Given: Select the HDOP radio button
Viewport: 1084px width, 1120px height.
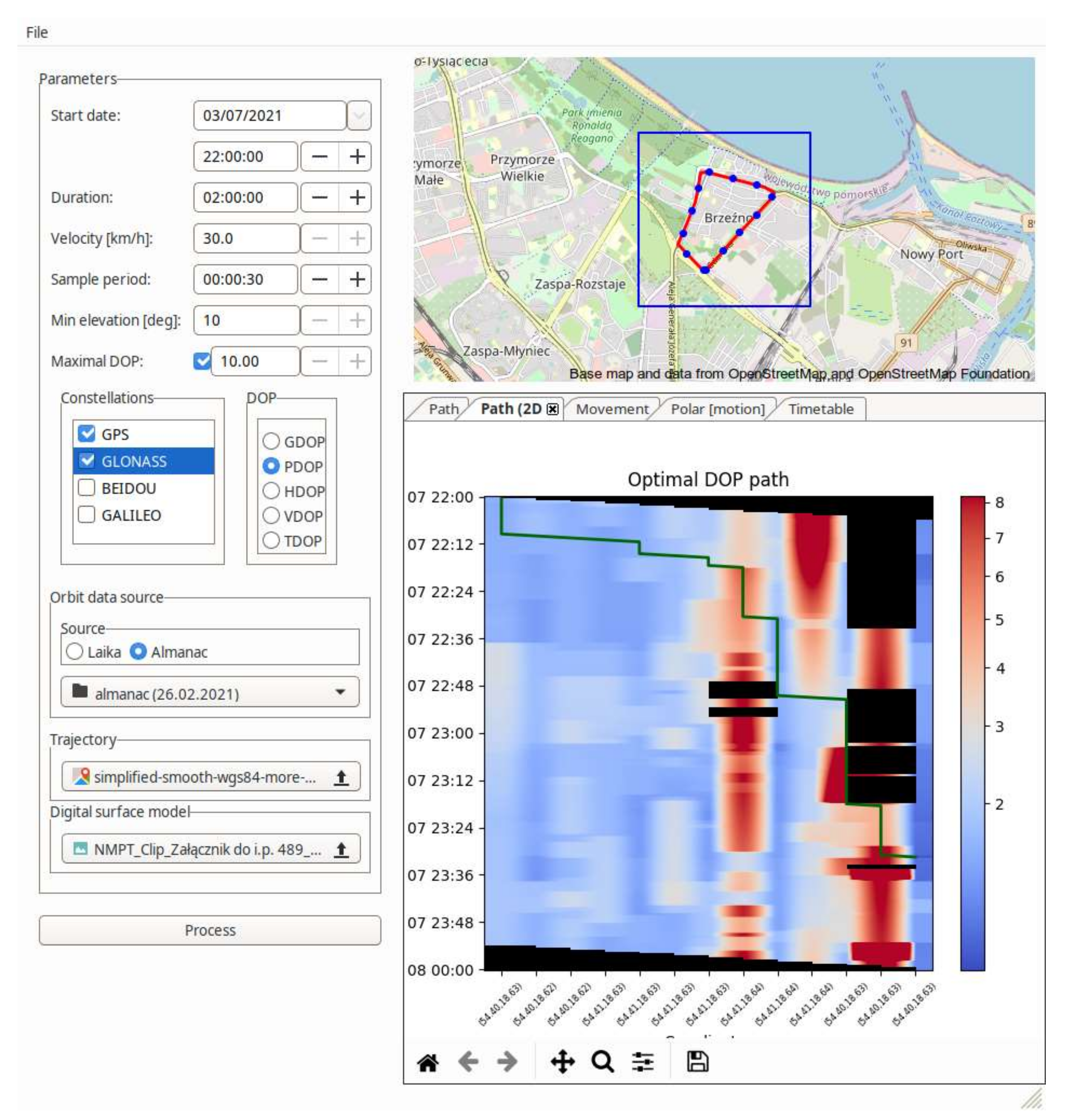Looking at the screenshot, I should (271, 491).
